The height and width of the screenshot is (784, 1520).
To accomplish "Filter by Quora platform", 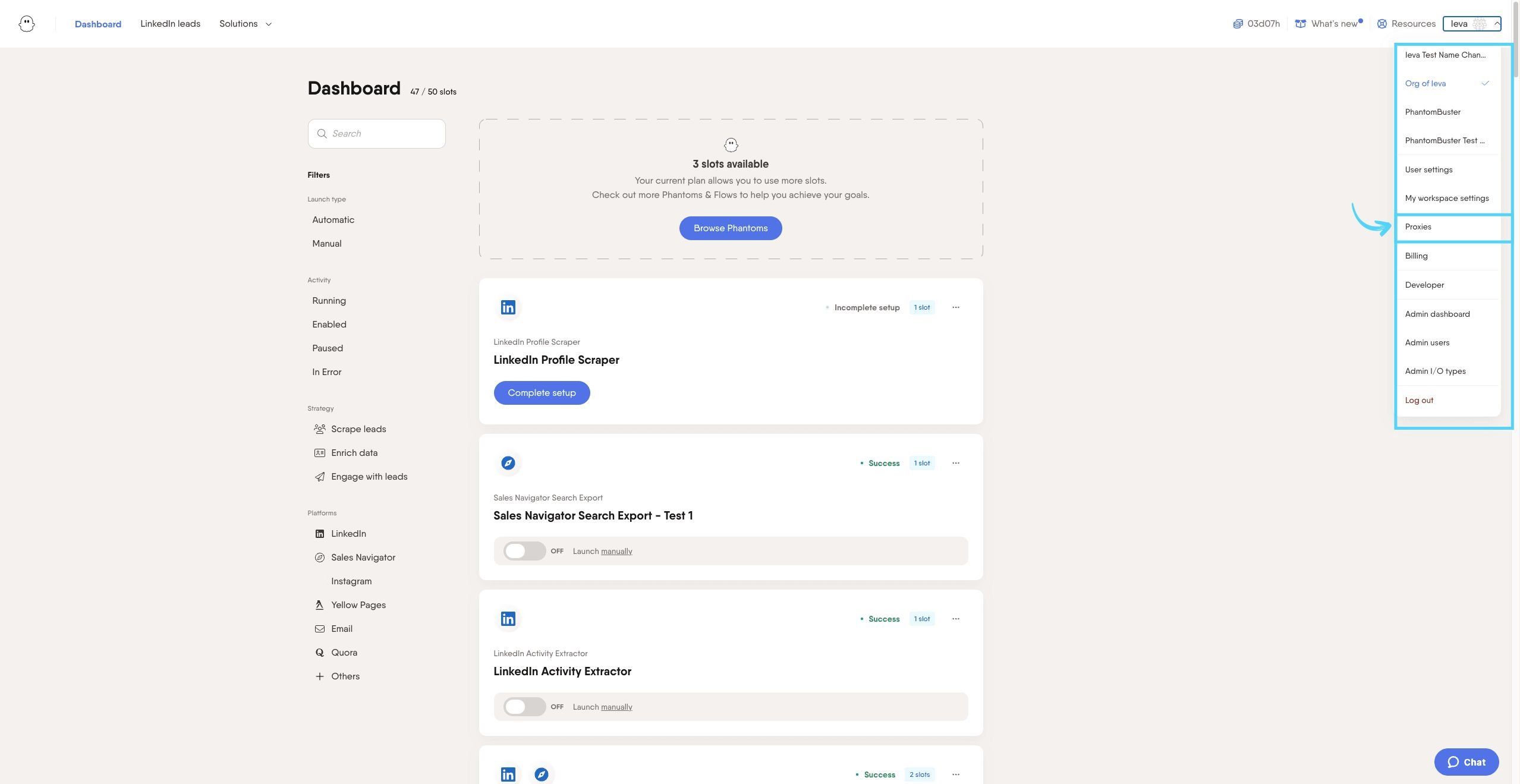I will [336, 653].
